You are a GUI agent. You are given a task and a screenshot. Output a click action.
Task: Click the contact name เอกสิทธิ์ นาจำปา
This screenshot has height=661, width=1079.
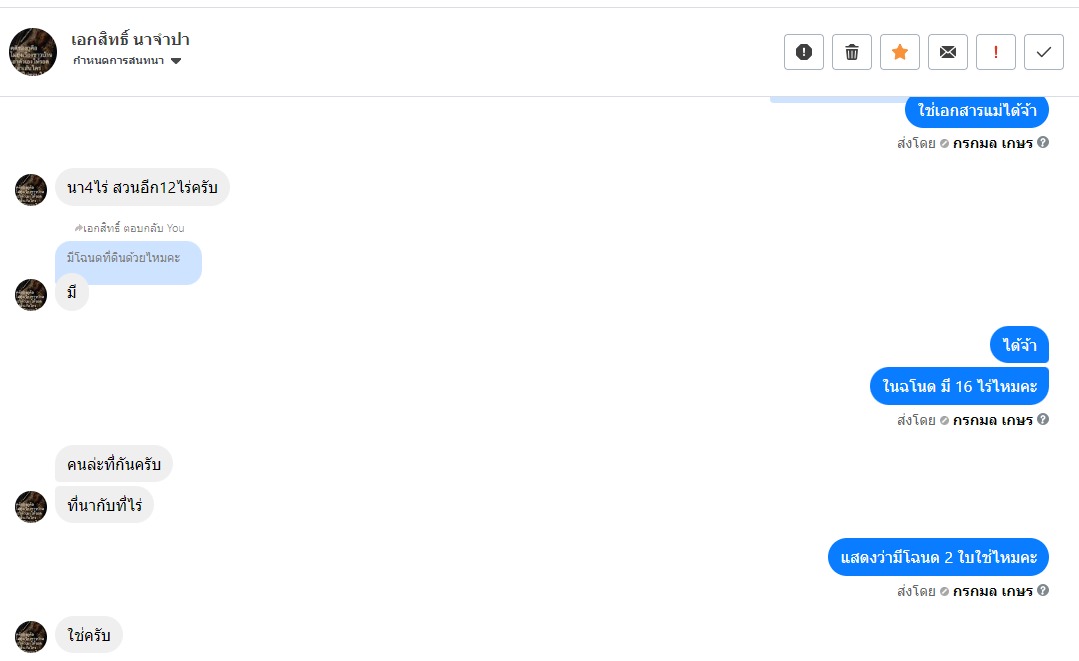[130, 40]
